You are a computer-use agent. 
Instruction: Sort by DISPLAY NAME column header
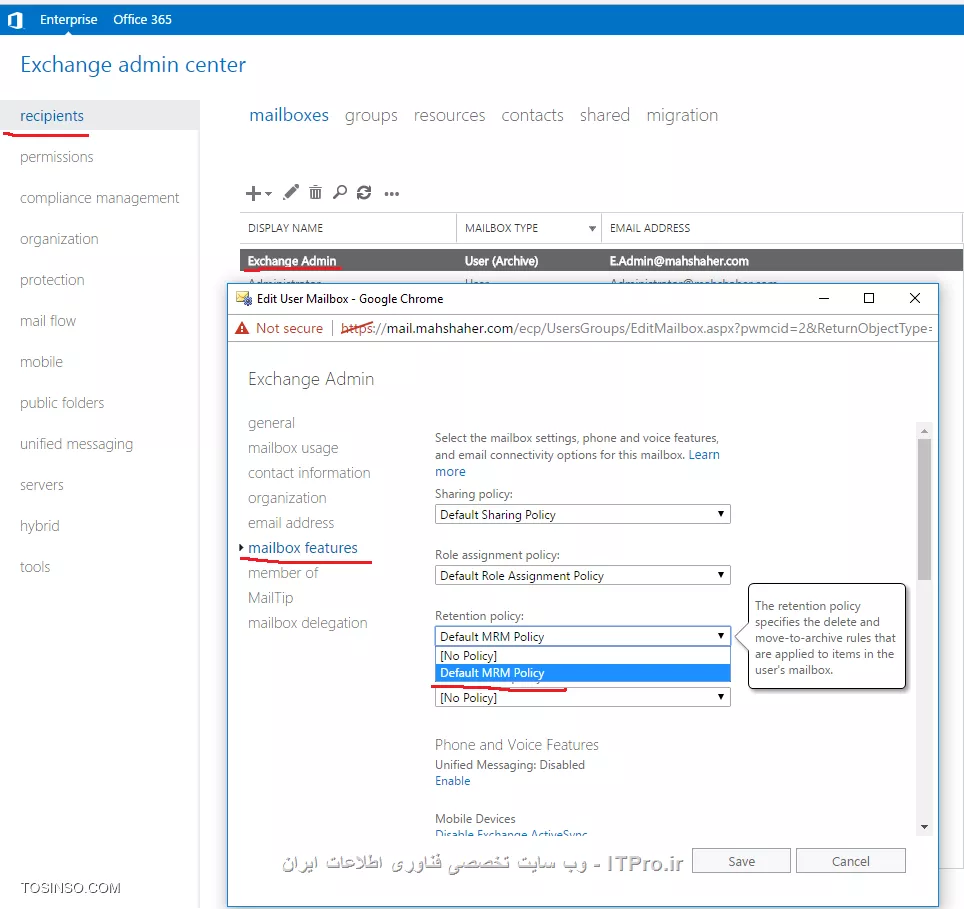[285, 228]
